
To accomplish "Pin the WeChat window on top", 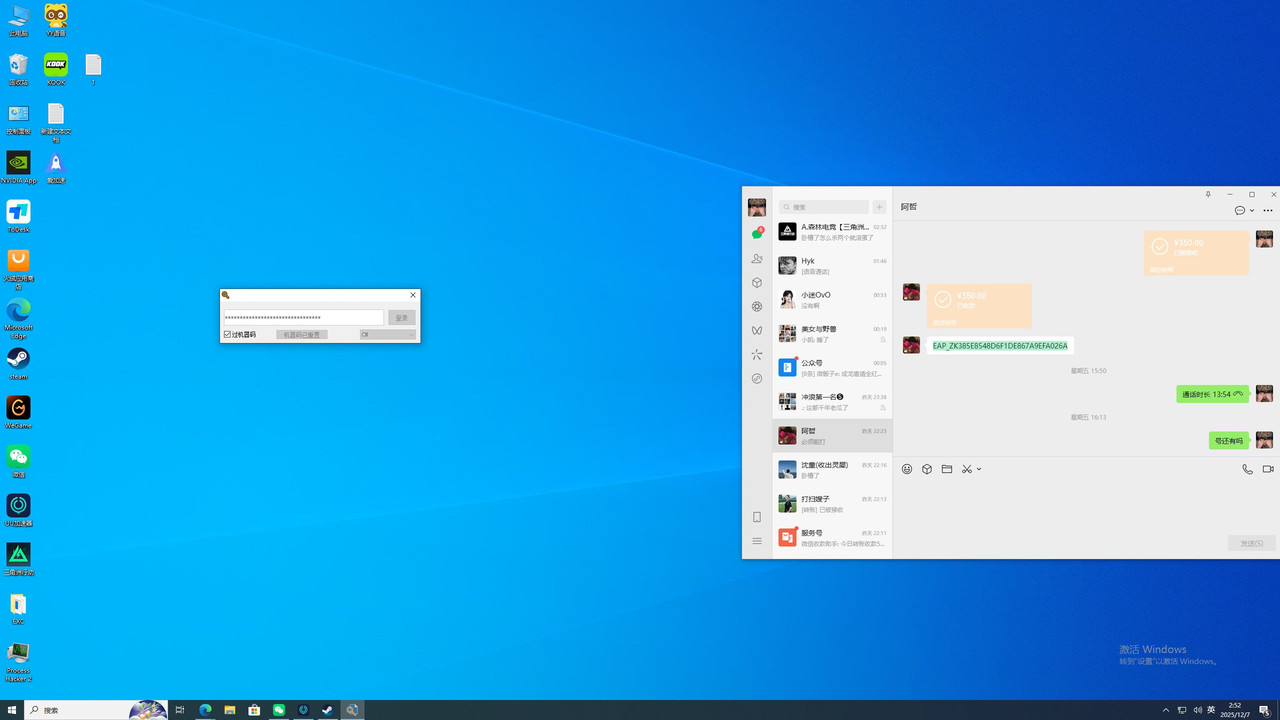I will pyautogui.click(x=1208, y=194).
